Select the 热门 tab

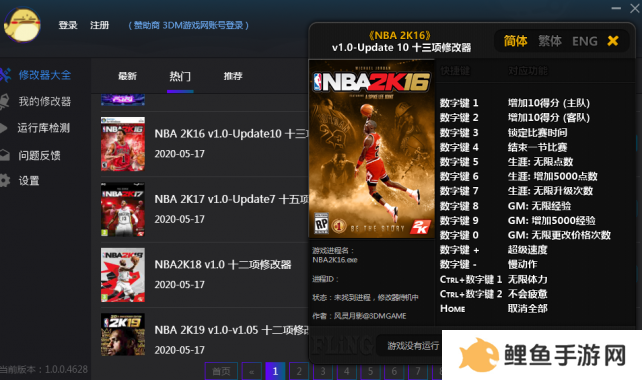(x=180, y=76)
